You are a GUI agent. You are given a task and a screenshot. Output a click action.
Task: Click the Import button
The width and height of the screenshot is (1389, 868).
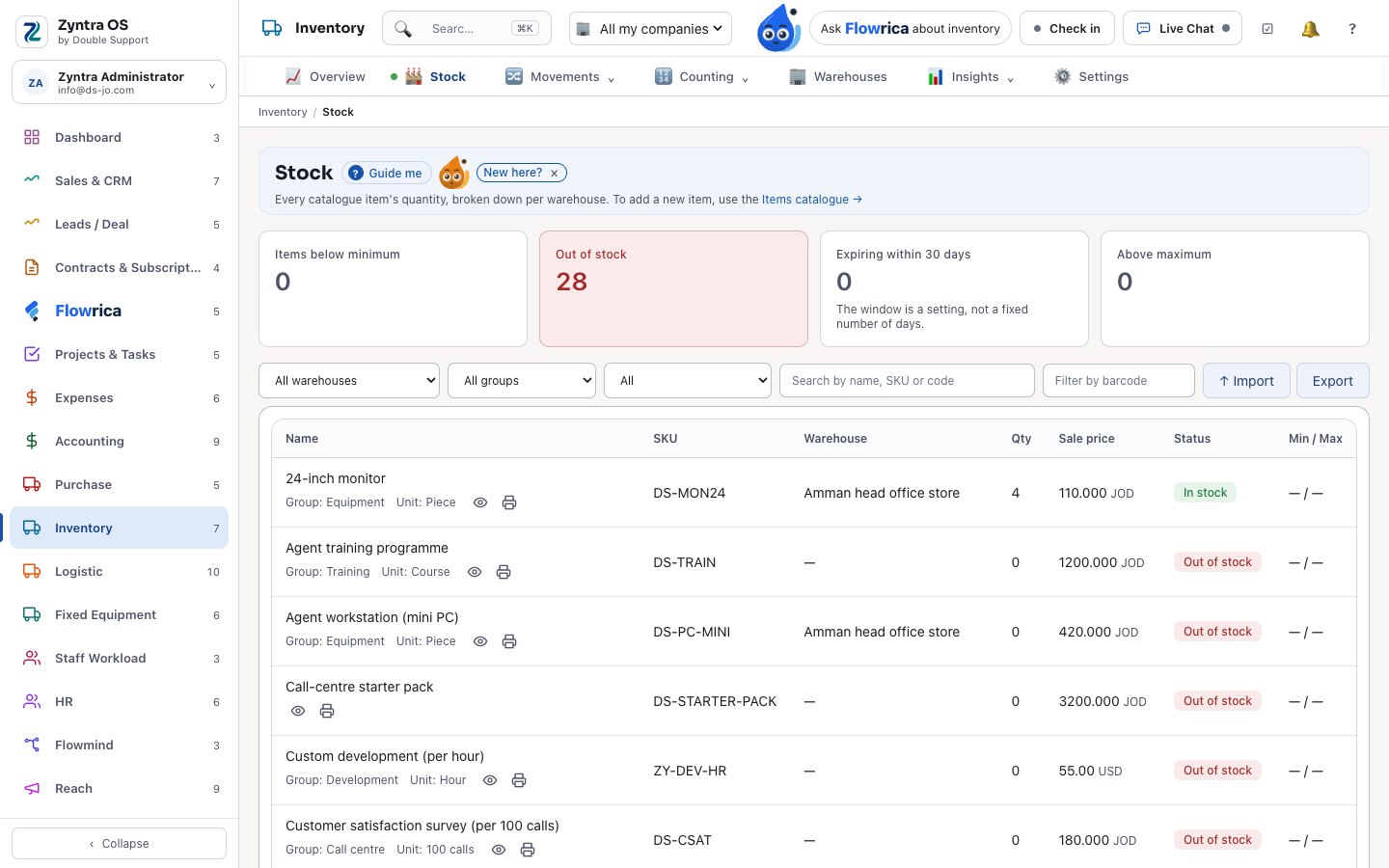point(1246,381)
